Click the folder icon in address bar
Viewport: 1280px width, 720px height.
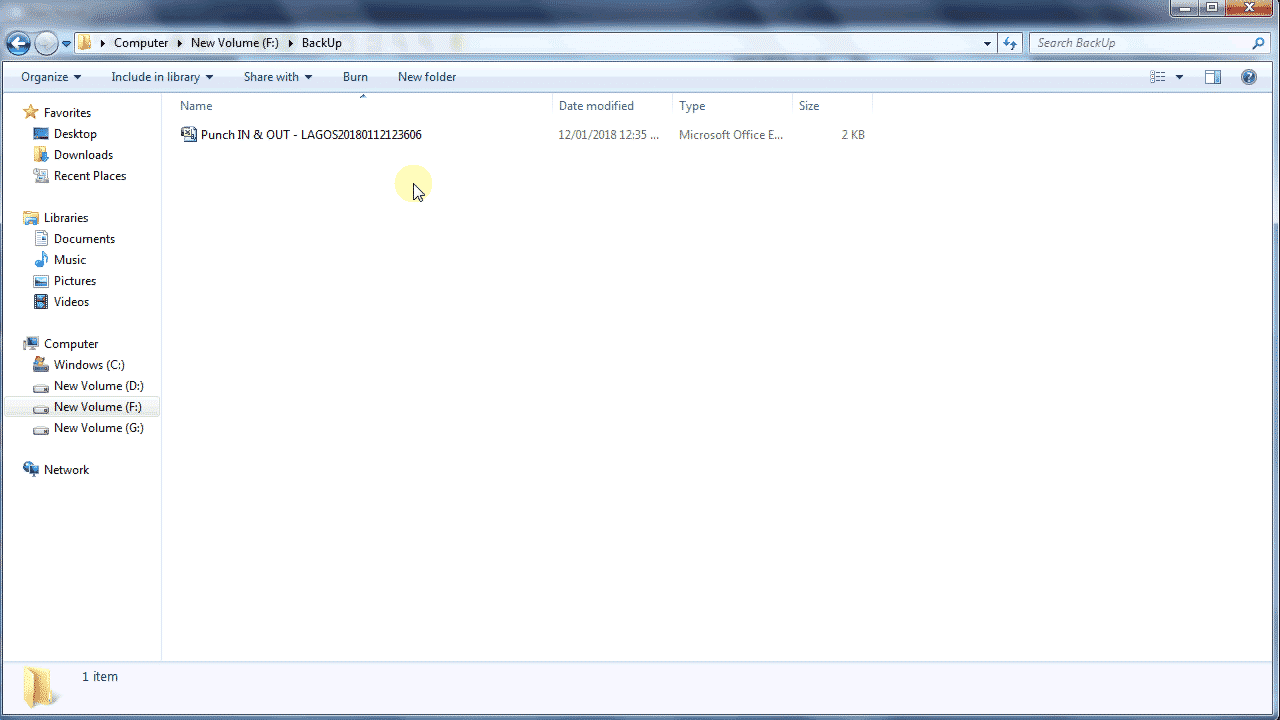tap(85, 43)
